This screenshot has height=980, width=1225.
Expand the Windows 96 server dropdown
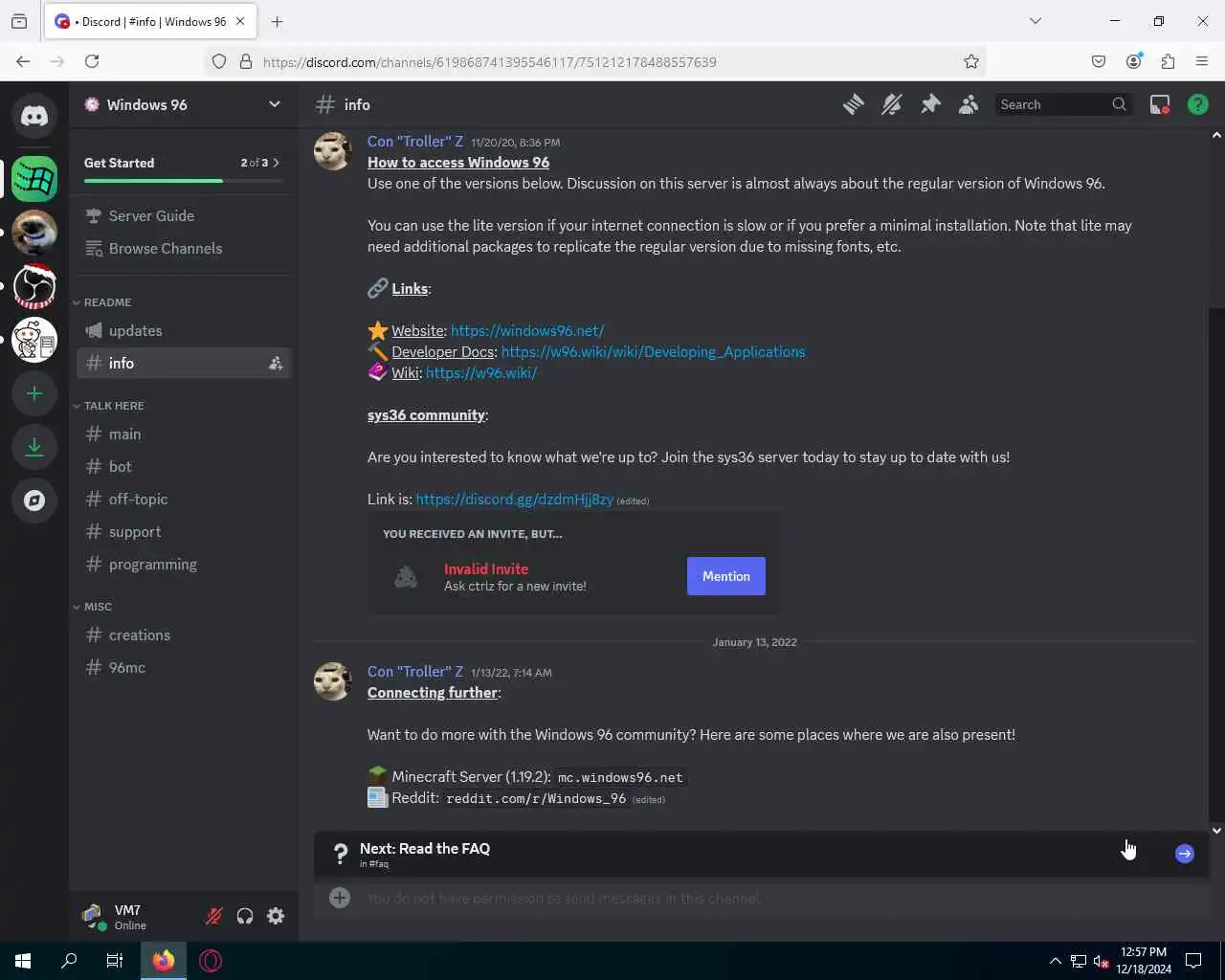(275, 104)
